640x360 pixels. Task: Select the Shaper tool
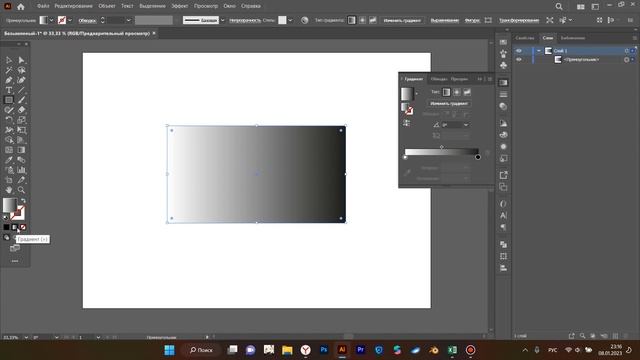(9, 110)
